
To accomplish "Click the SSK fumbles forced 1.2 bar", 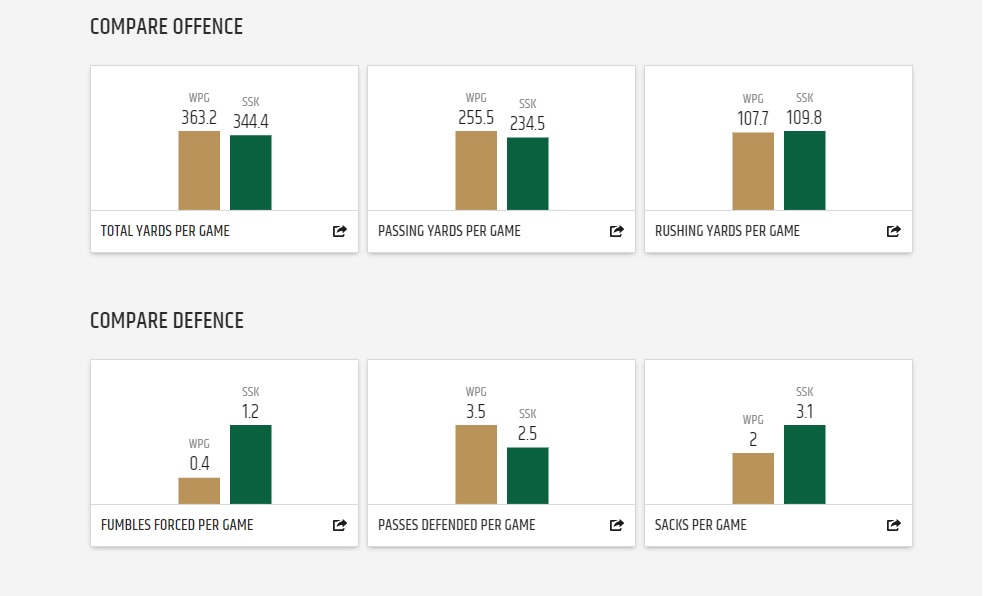I will pos(251,464).
